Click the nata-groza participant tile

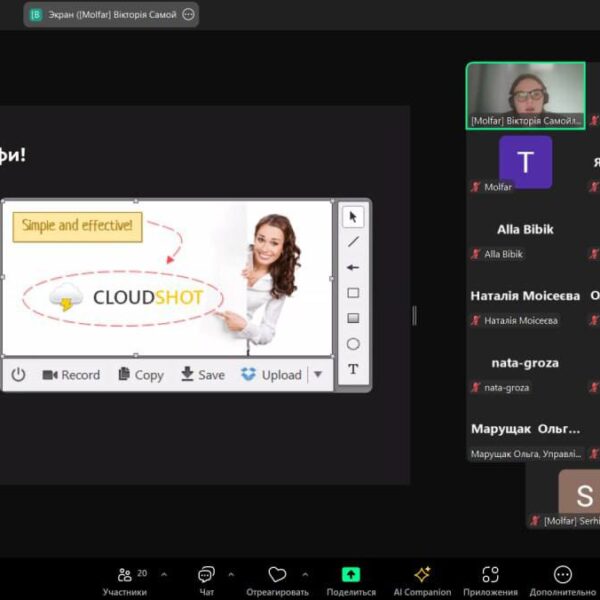coord(525,363)
